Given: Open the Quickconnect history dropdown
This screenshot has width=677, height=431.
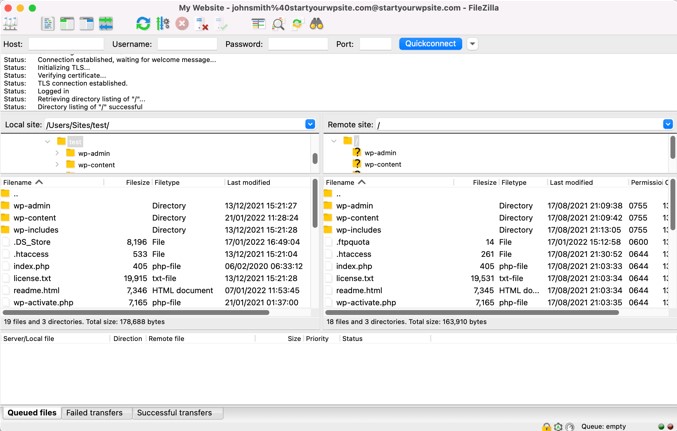Looking at the screenshot, I should coord(472,44).
